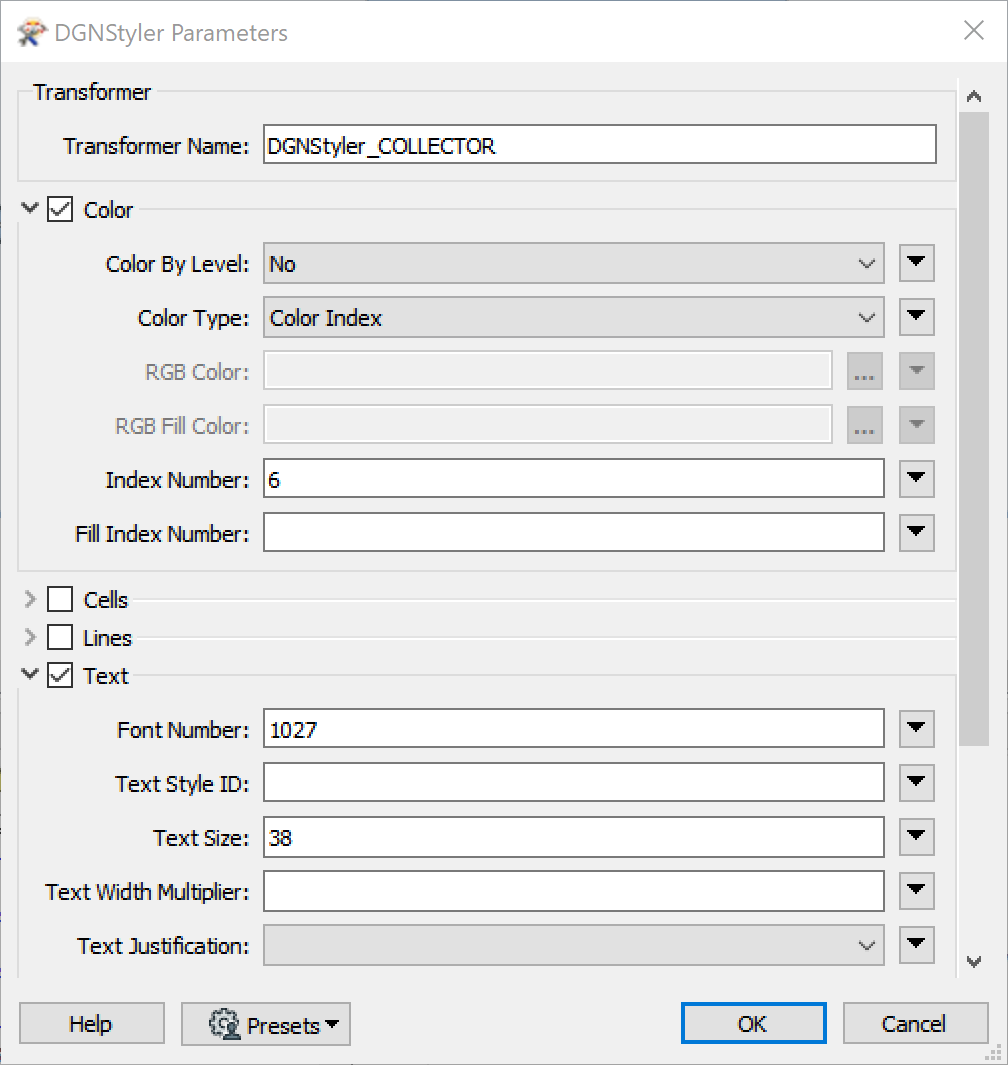
Task: Click the scrollbar down arrow
Action: coord(973,961)
